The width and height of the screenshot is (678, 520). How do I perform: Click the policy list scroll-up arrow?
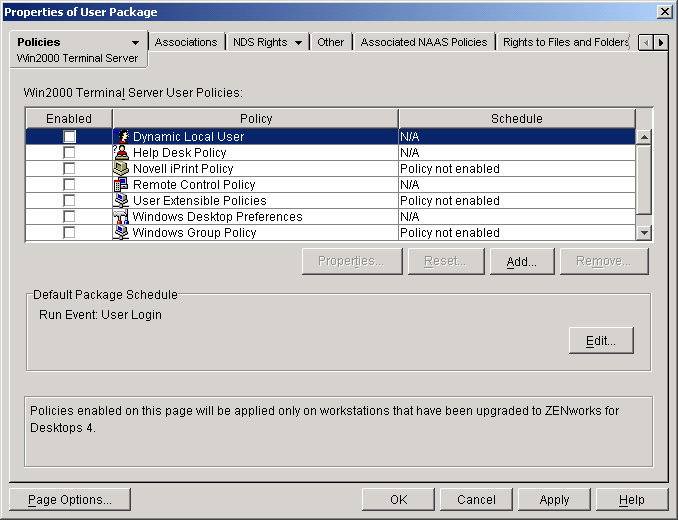pyautogui.click(x=644, y=137)
